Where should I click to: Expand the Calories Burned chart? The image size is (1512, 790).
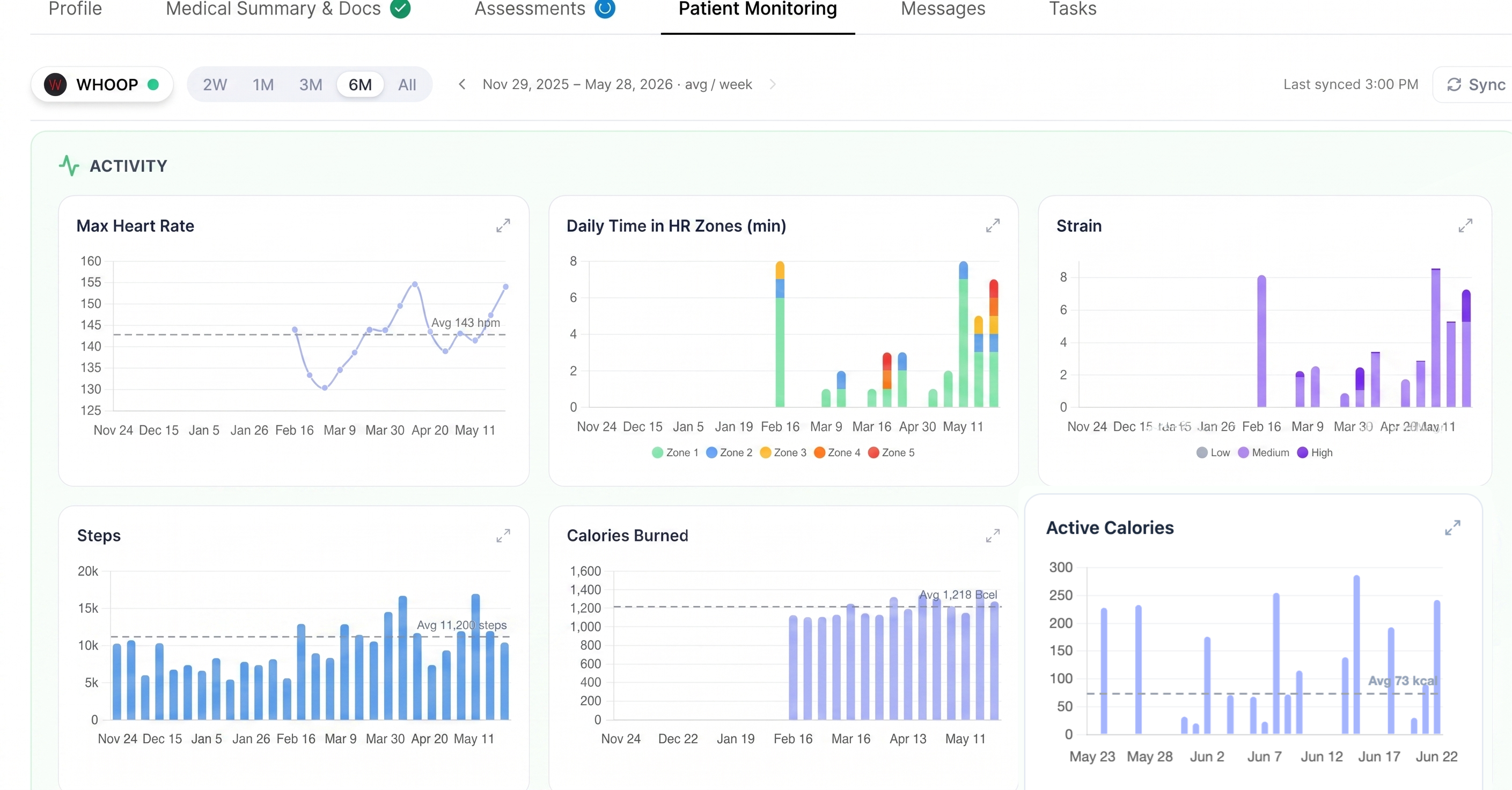point(993,535)
